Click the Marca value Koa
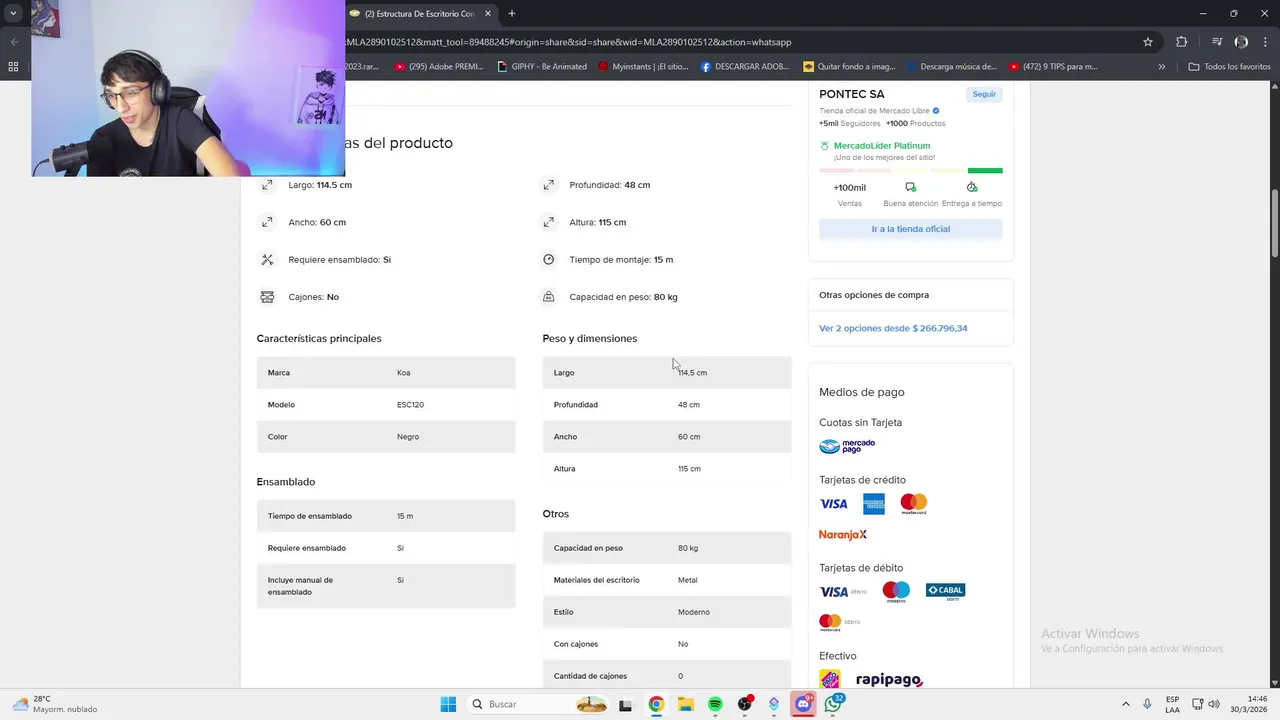This screenshot has height=720, width=1280. pyautogui.click(x=403, y=373)
